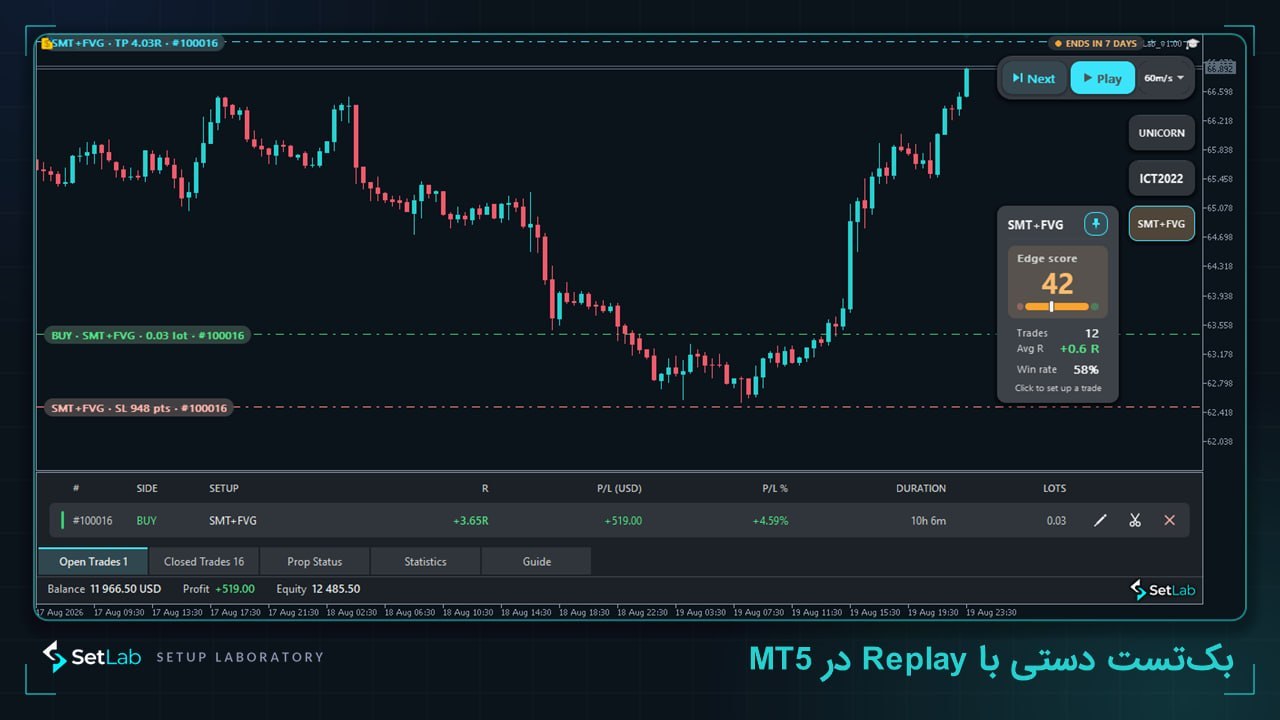This screenshot has height=720, width=1280.
Task: Click trade number #100016 in the table row
Action: tap(92, 520)
